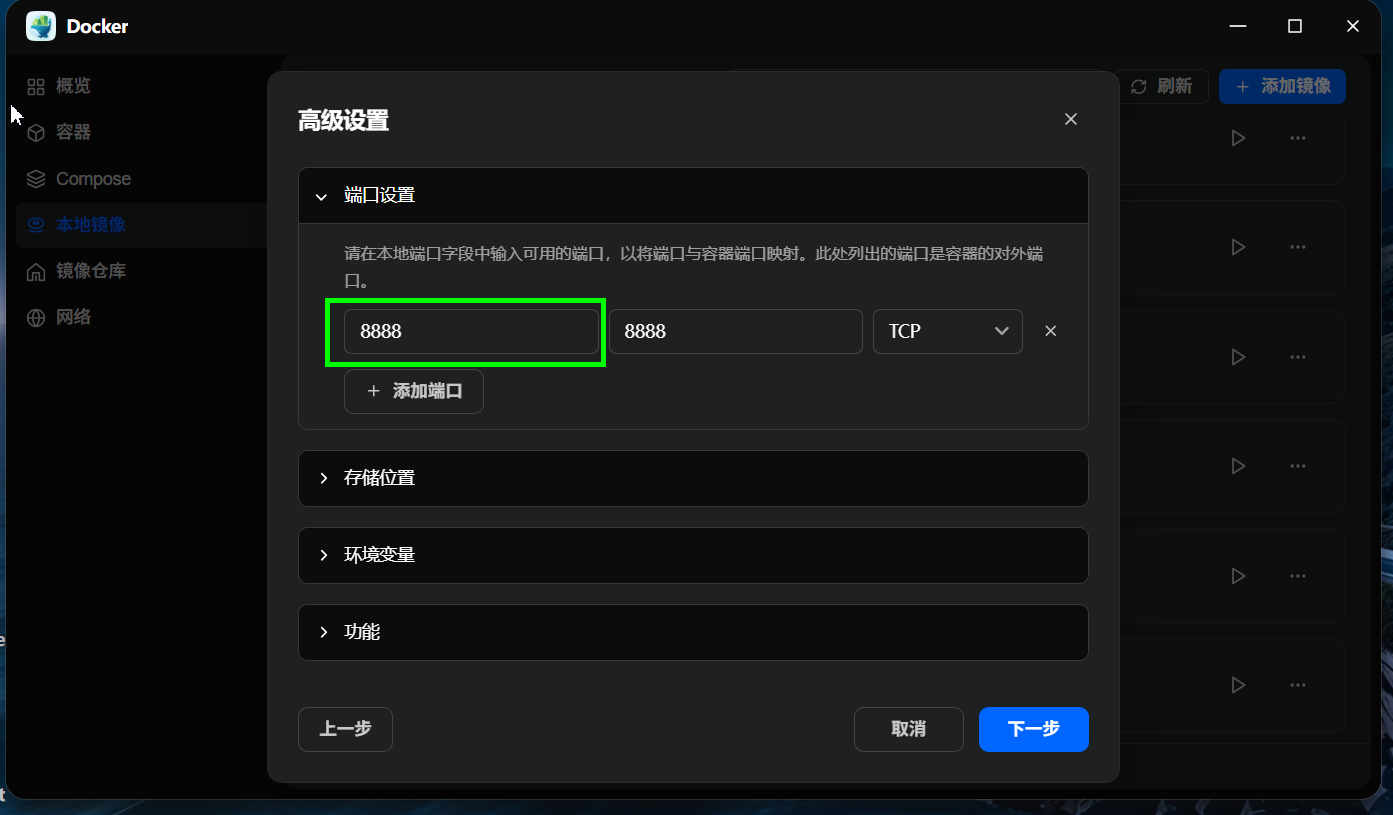
Task: Open the 概览 overview panel icon
Action: pyautogui.click(x=35, y=86)
